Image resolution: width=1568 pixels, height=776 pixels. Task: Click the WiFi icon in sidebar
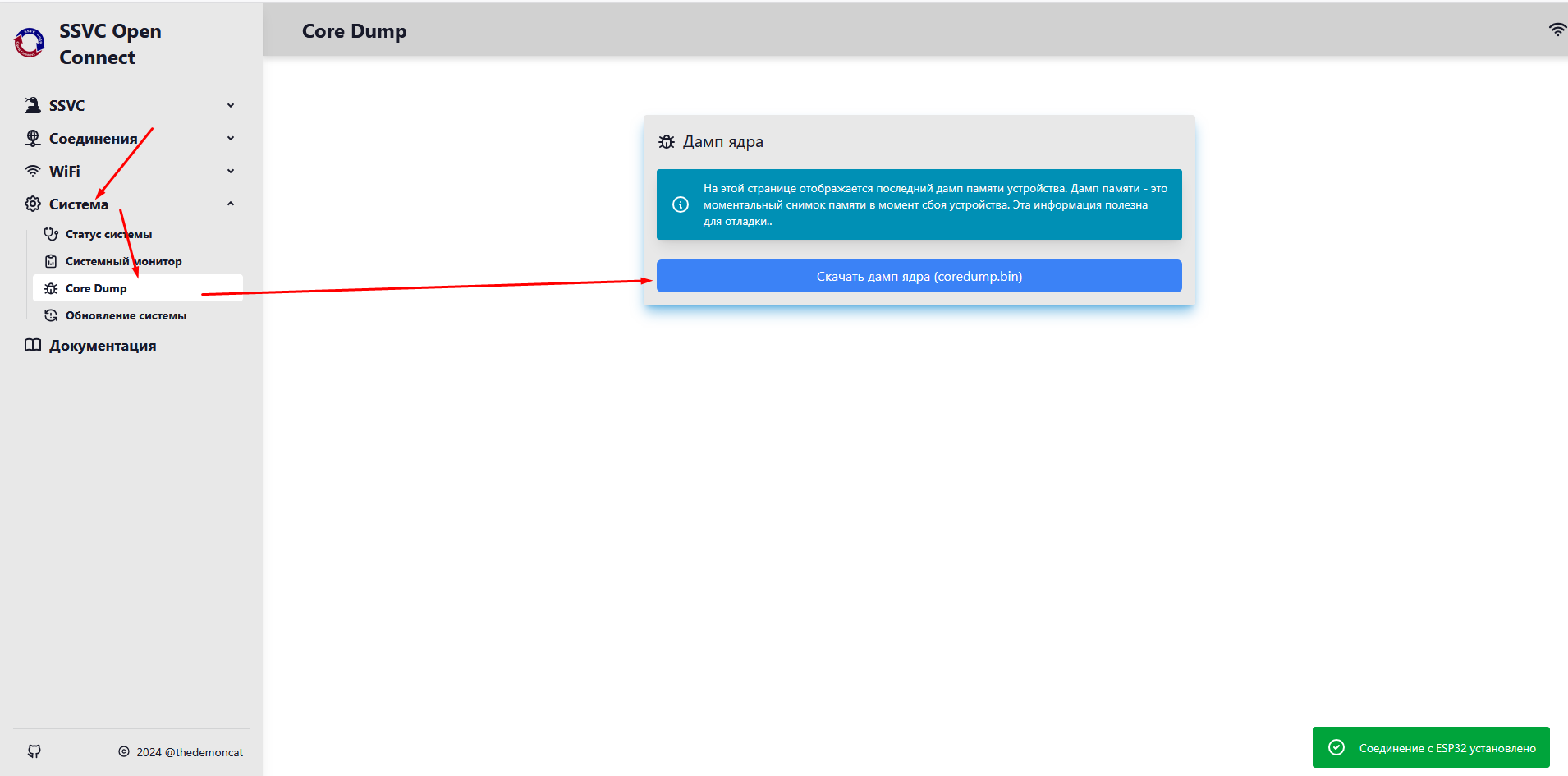(33, 171)
